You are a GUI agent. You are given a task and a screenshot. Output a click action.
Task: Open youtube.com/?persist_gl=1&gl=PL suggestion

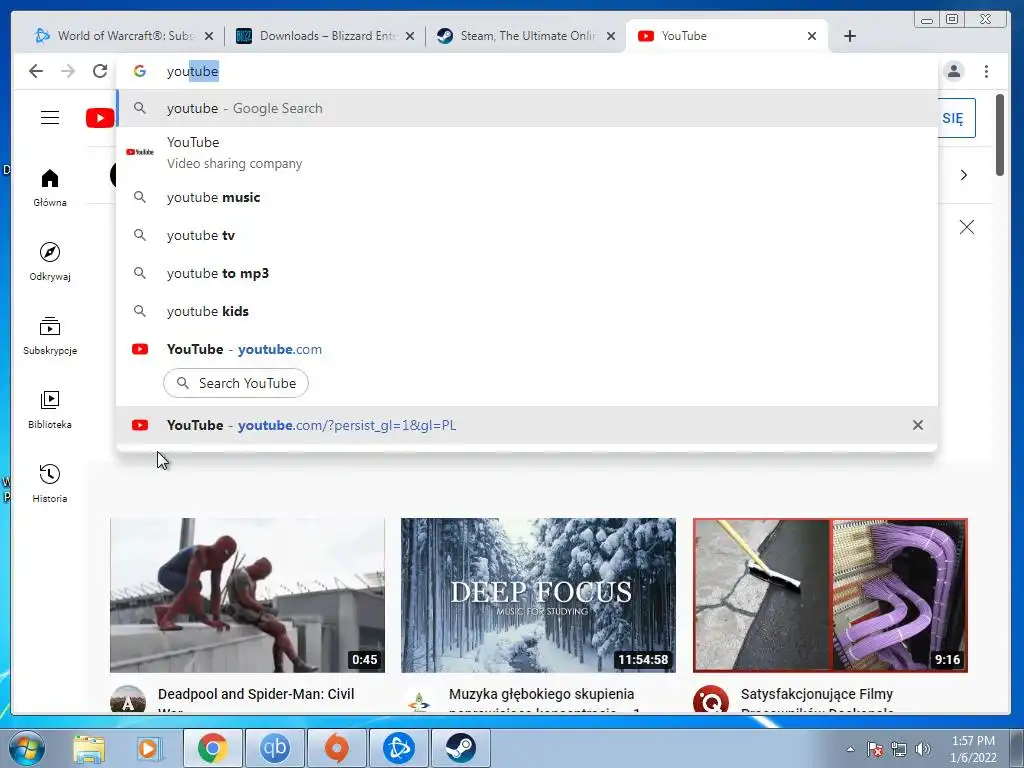(x=526, y=425)
